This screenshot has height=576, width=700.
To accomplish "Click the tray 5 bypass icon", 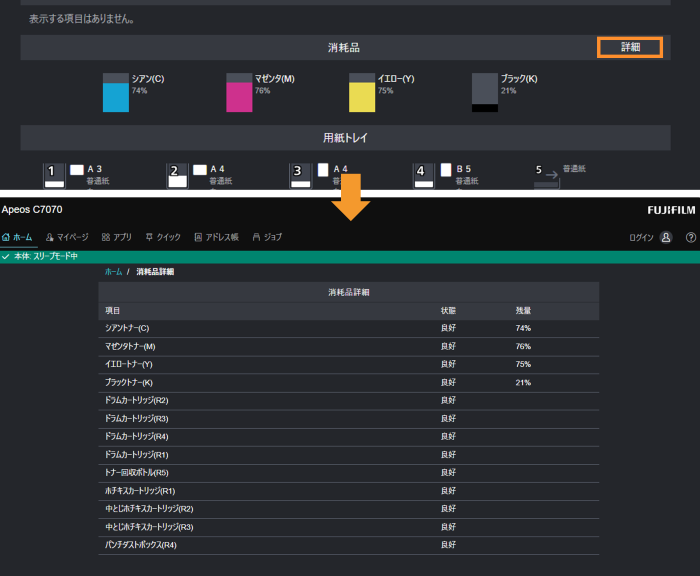I will coord(546,177).
